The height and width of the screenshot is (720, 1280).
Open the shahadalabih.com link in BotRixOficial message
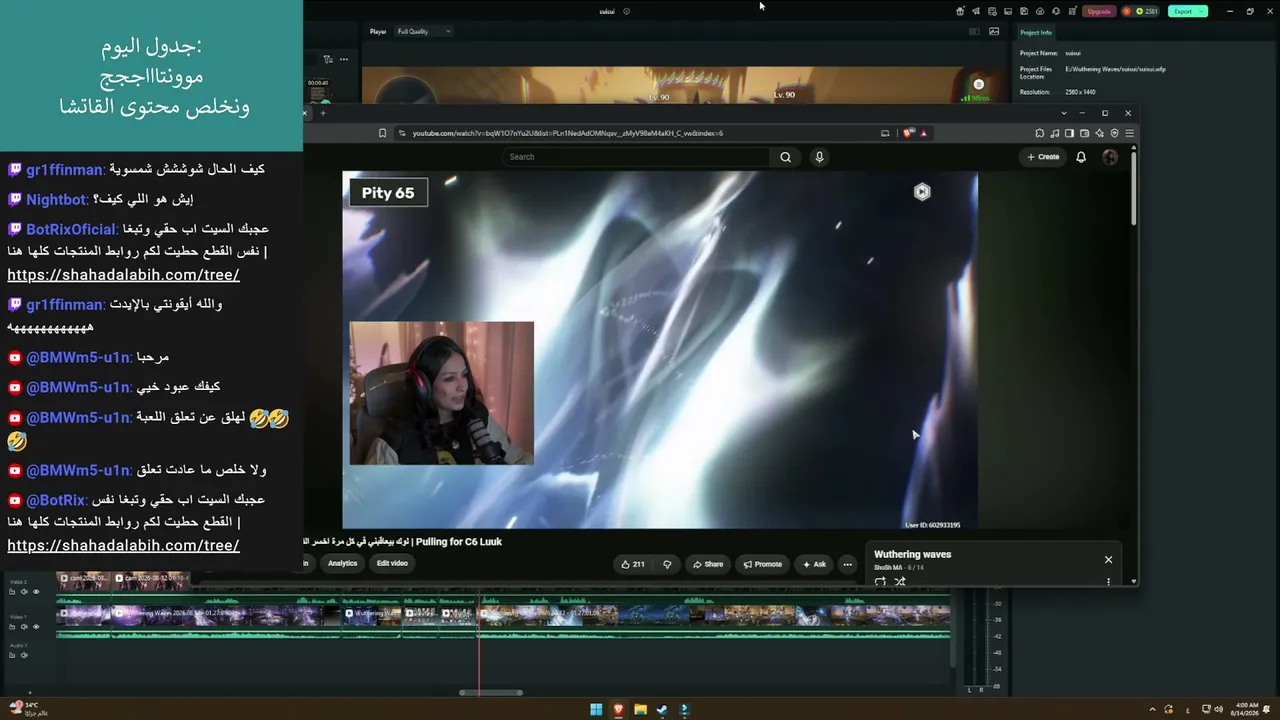[x=123, y=275]
